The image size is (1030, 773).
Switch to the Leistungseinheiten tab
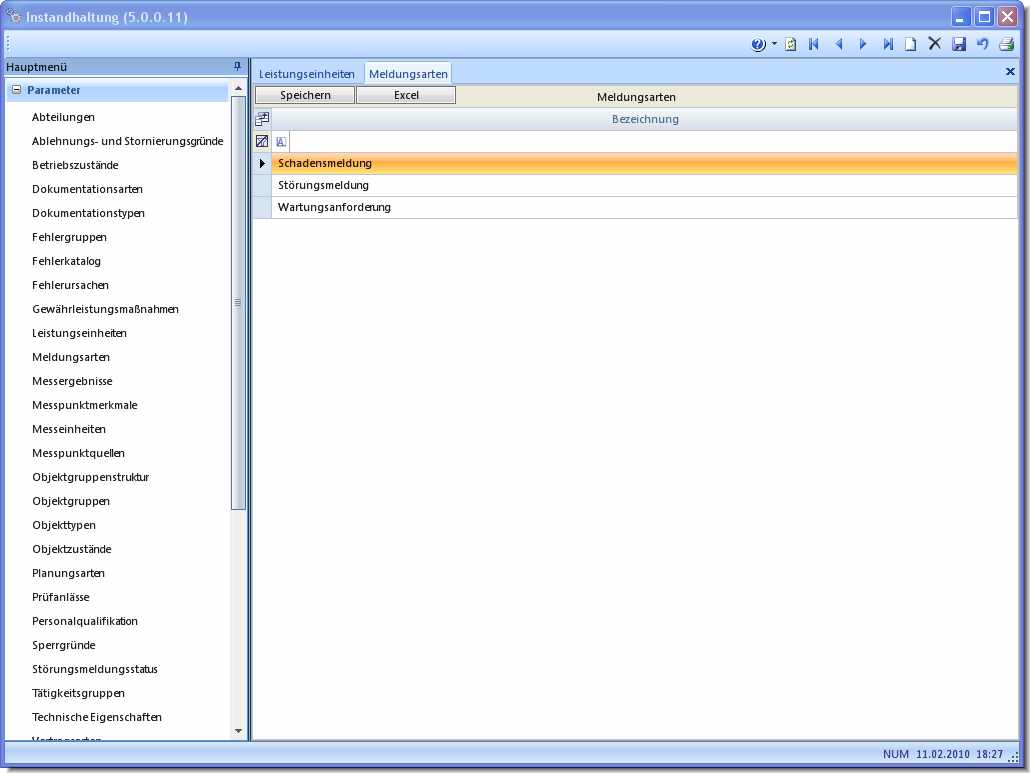(306, 74)
